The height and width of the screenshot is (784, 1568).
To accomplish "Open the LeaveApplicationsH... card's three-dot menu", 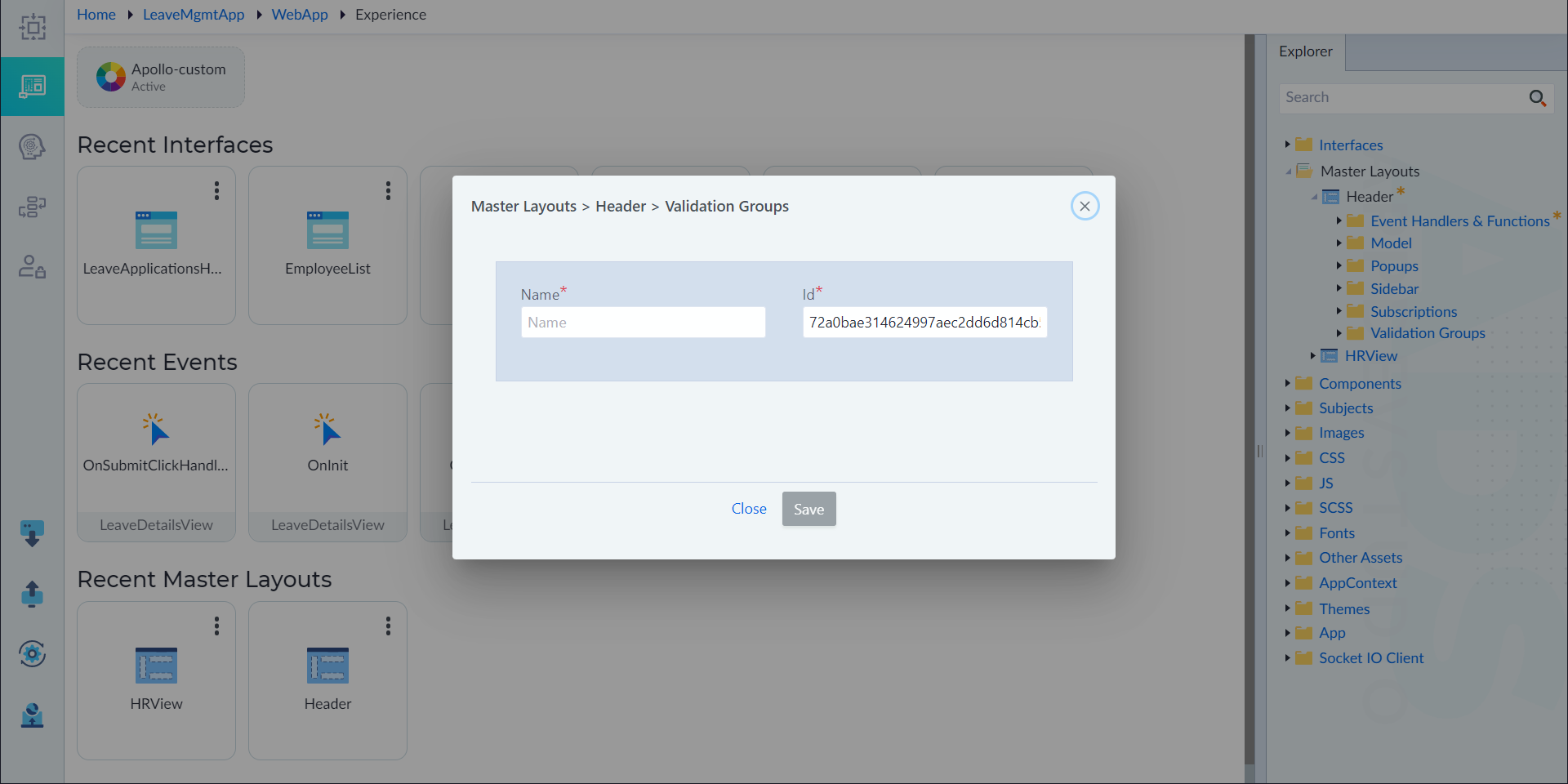I will tap(216, 190).
